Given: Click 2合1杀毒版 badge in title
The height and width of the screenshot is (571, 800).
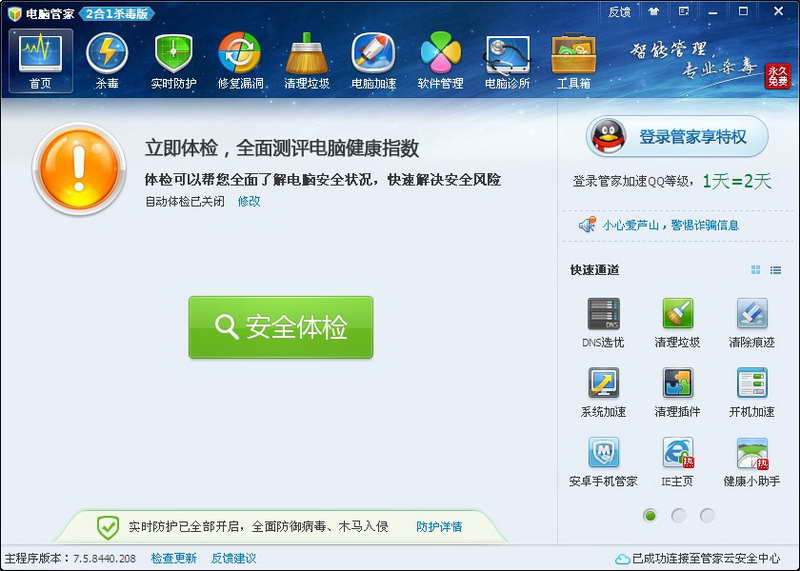Looking at the screenshot, I should tap(117, 14).
